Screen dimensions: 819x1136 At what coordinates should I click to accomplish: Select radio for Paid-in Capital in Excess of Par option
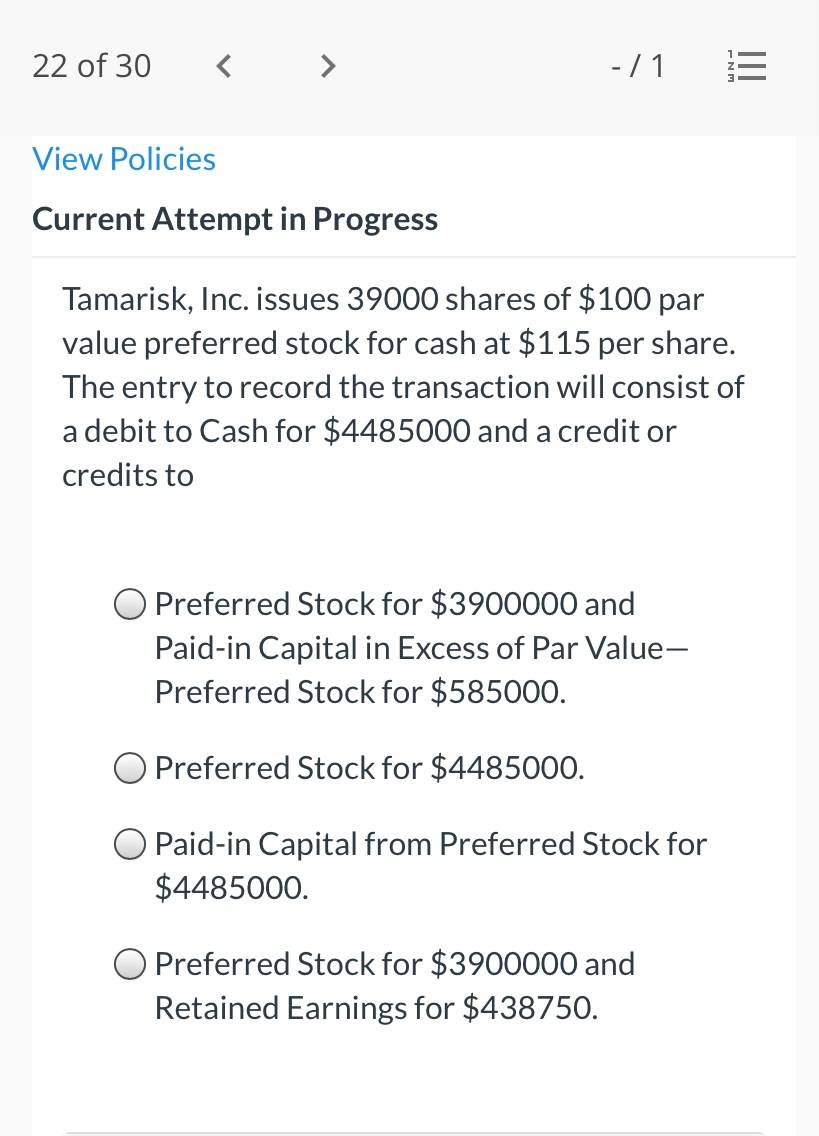pyautogui.click(x=130, y=604)
